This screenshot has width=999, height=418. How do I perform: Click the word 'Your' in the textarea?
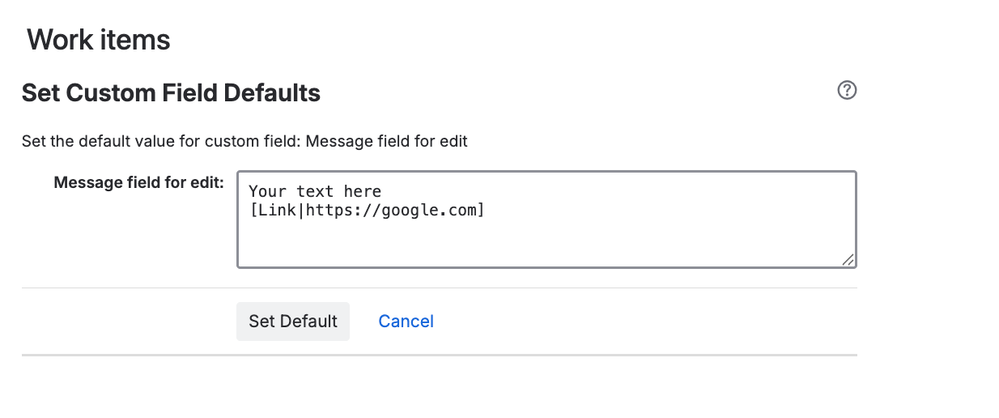click(x=267, y=191)
